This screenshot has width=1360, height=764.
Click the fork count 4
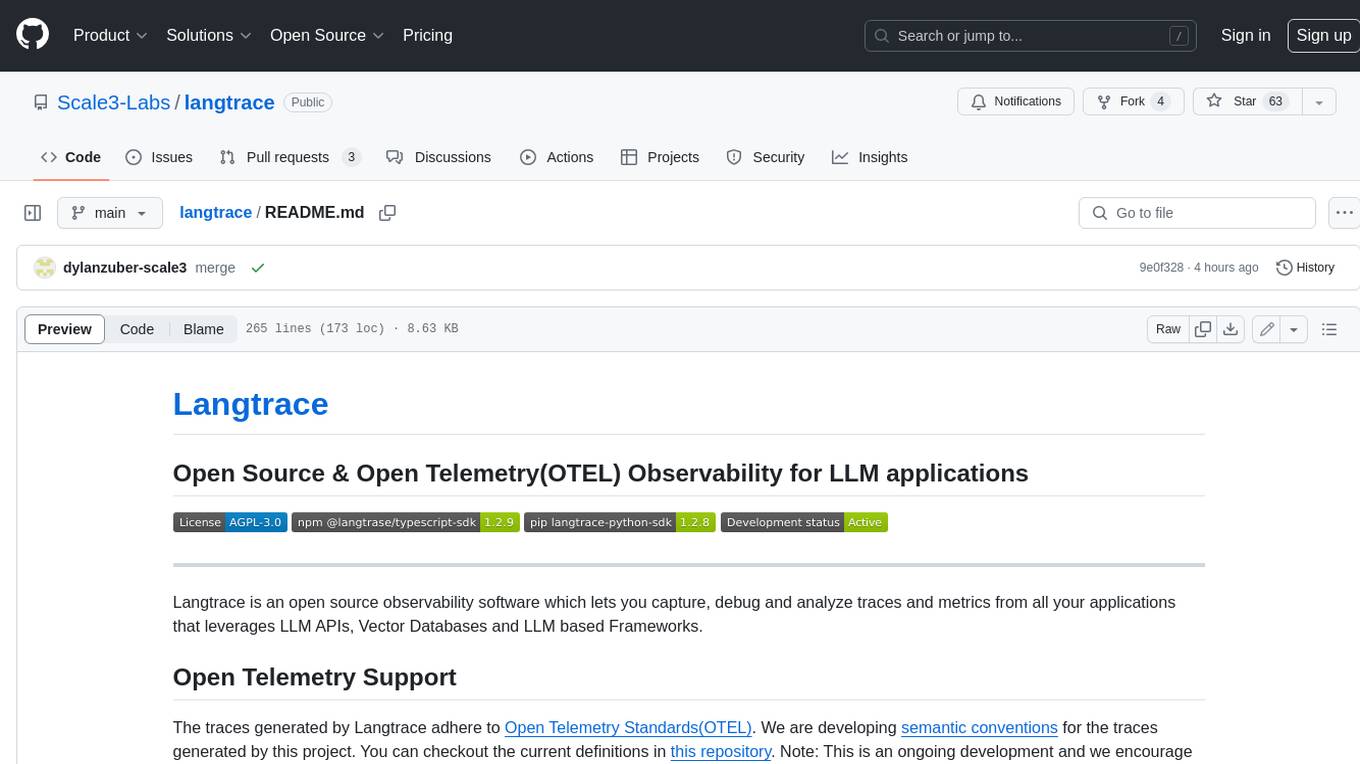pyautogui.click(x=1160, y=102)
